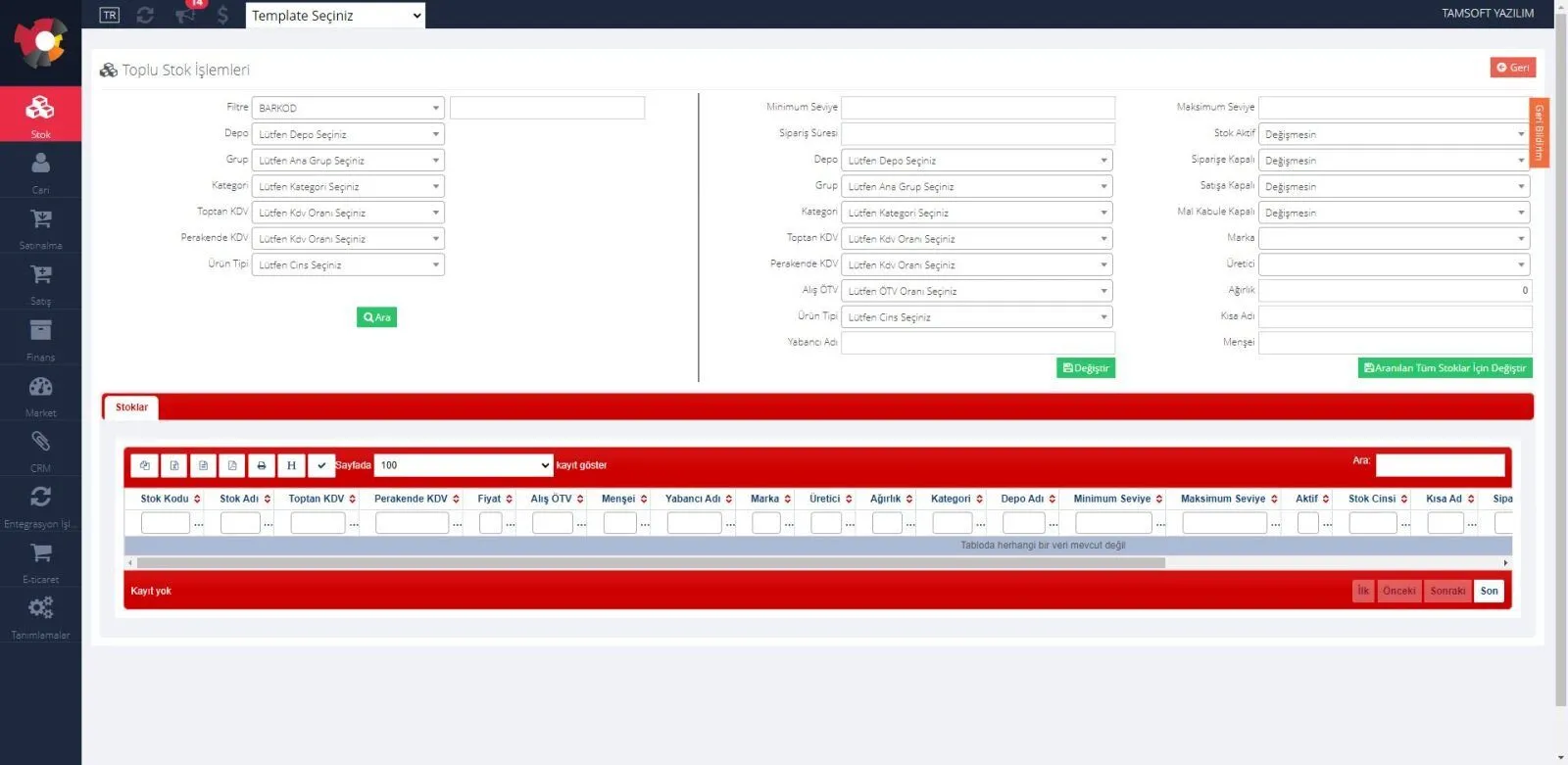This screenshot has width=1568, height=765.
Task: Open the Stok module in sidebar
Action: (40, 115)
